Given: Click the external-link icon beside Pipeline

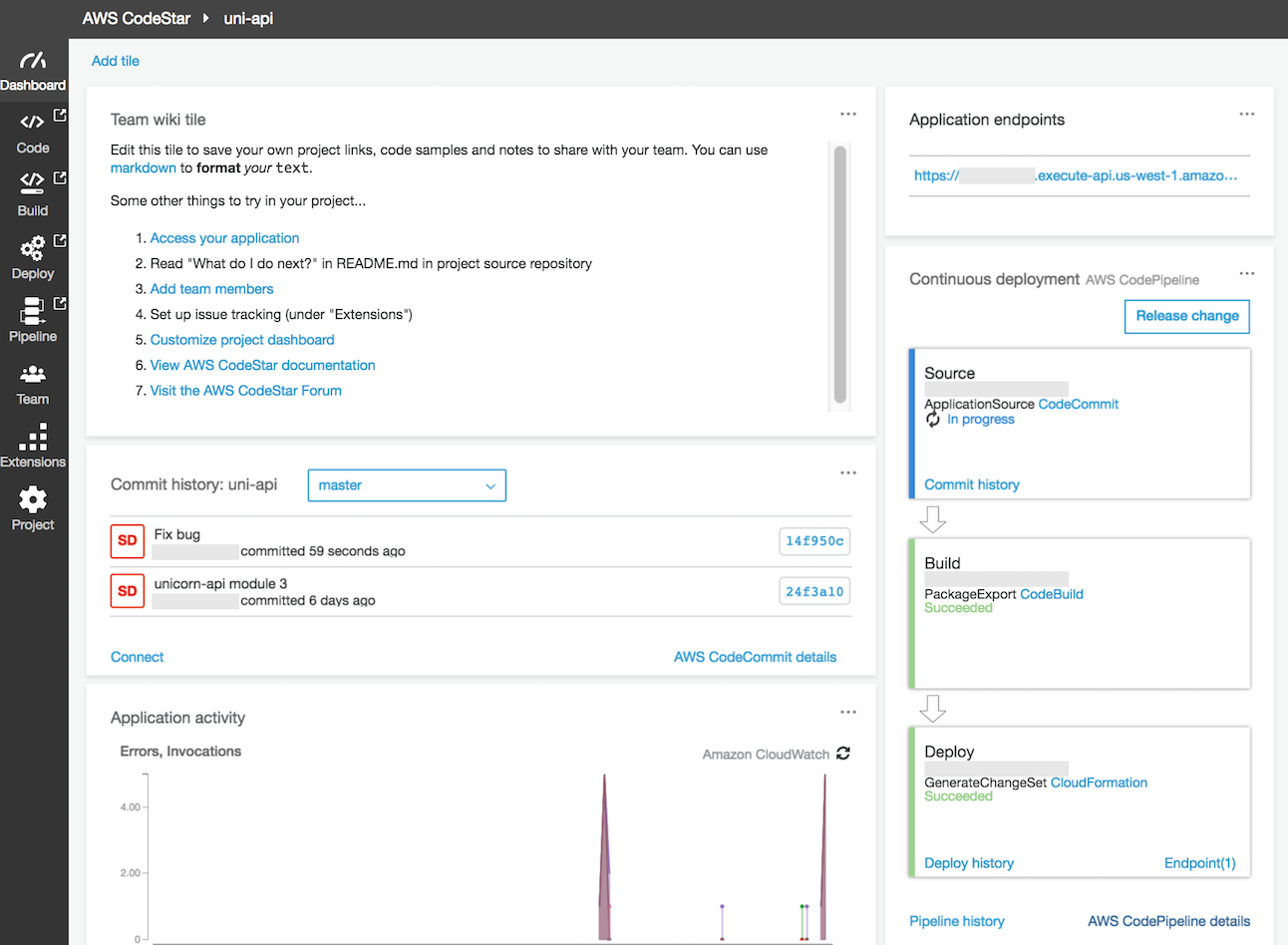Looking at the screenshot, I should coord(60,303).
